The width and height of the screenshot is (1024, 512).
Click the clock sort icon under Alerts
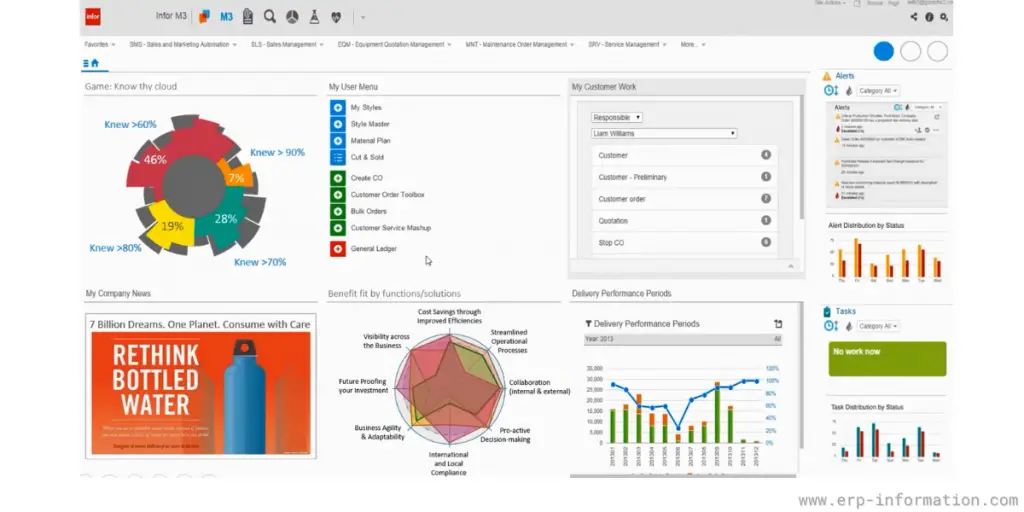(831, 91)
